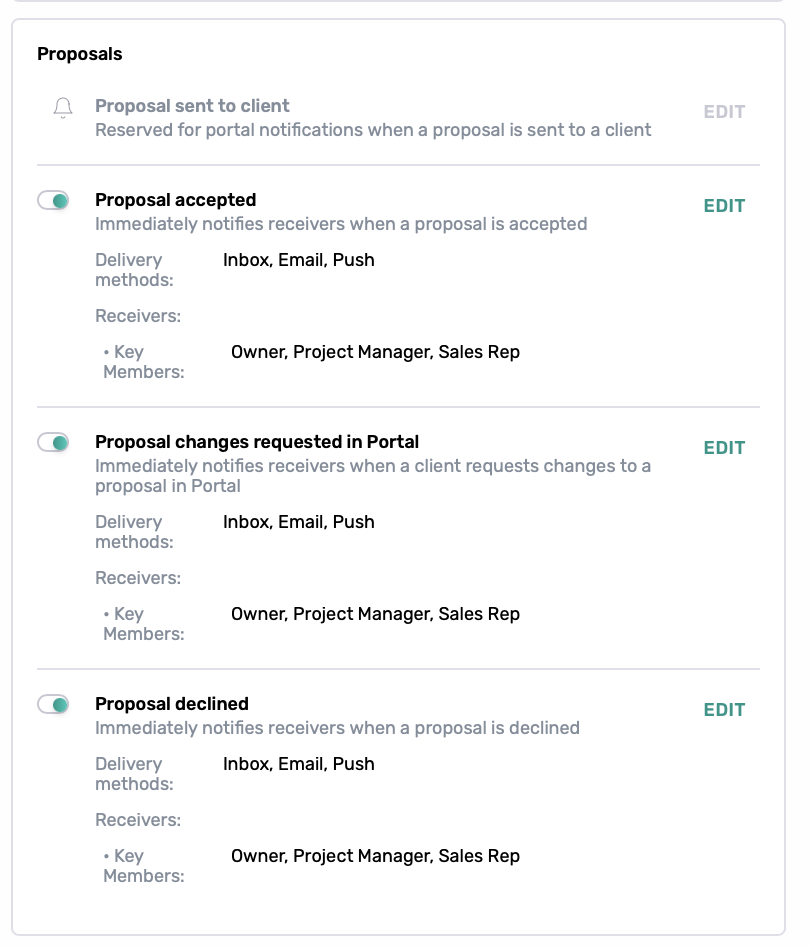Click Inbox, Email, Push under Proposal accepted
Image resolution: width=810 pixels, height=946 pixels.
coord(299,260)
